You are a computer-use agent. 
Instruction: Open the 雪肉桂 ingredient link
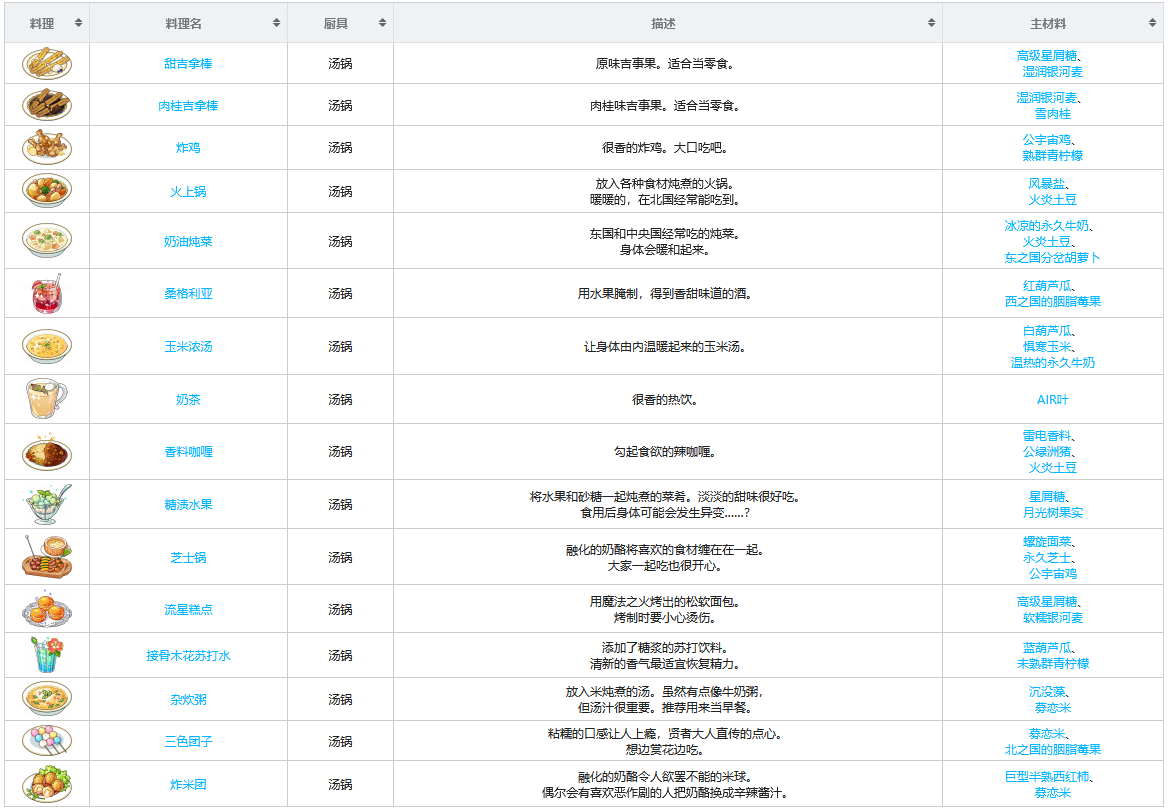[x=1052, y=113]
